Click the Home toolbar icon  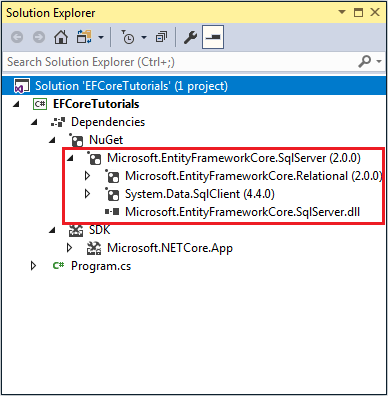point(61,37)
